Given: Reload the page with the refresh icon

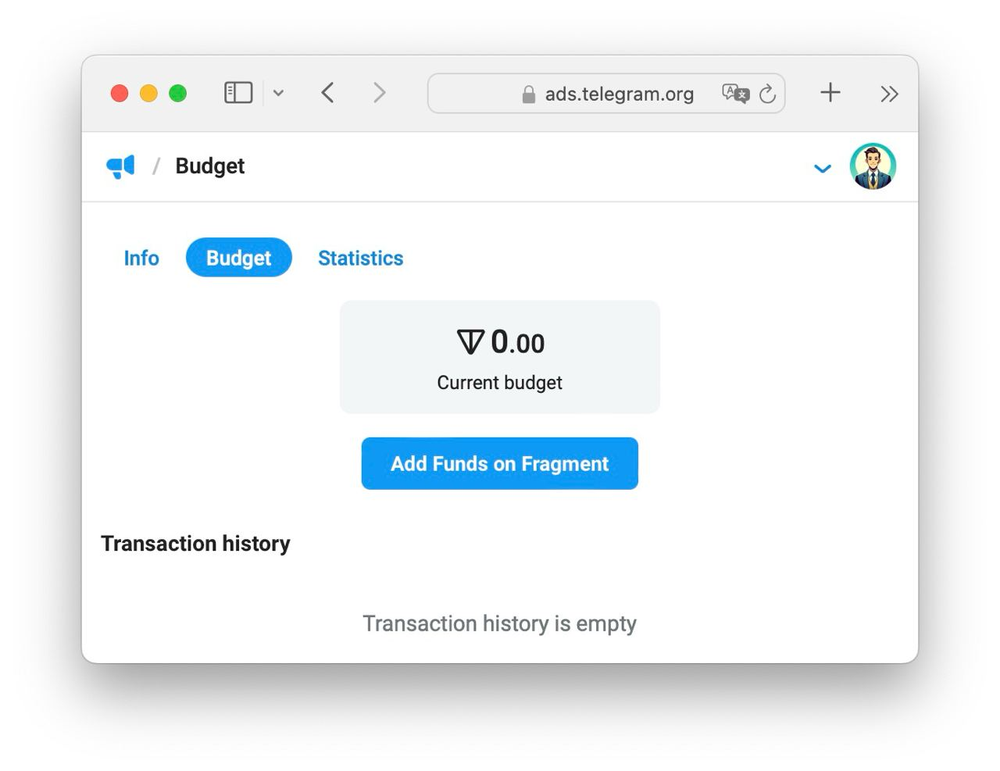Looking at the screenshot, I should click(767, 93).
